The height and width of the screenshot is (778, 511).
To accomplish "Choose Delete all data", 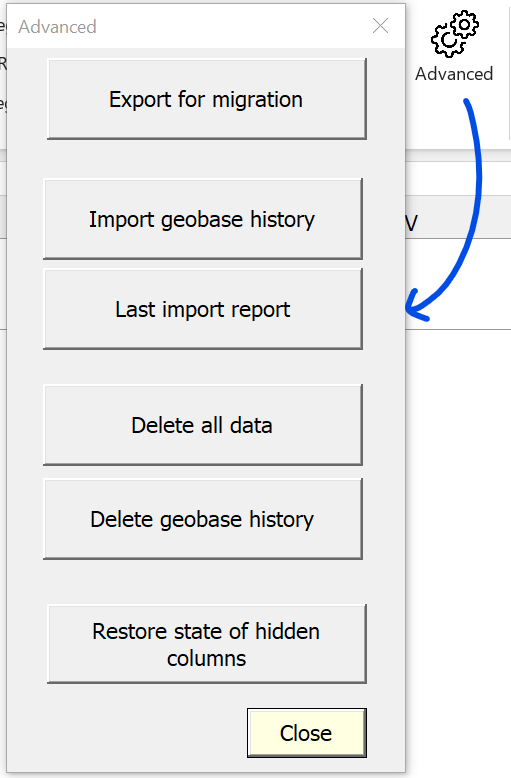I will tap(203, 425).
